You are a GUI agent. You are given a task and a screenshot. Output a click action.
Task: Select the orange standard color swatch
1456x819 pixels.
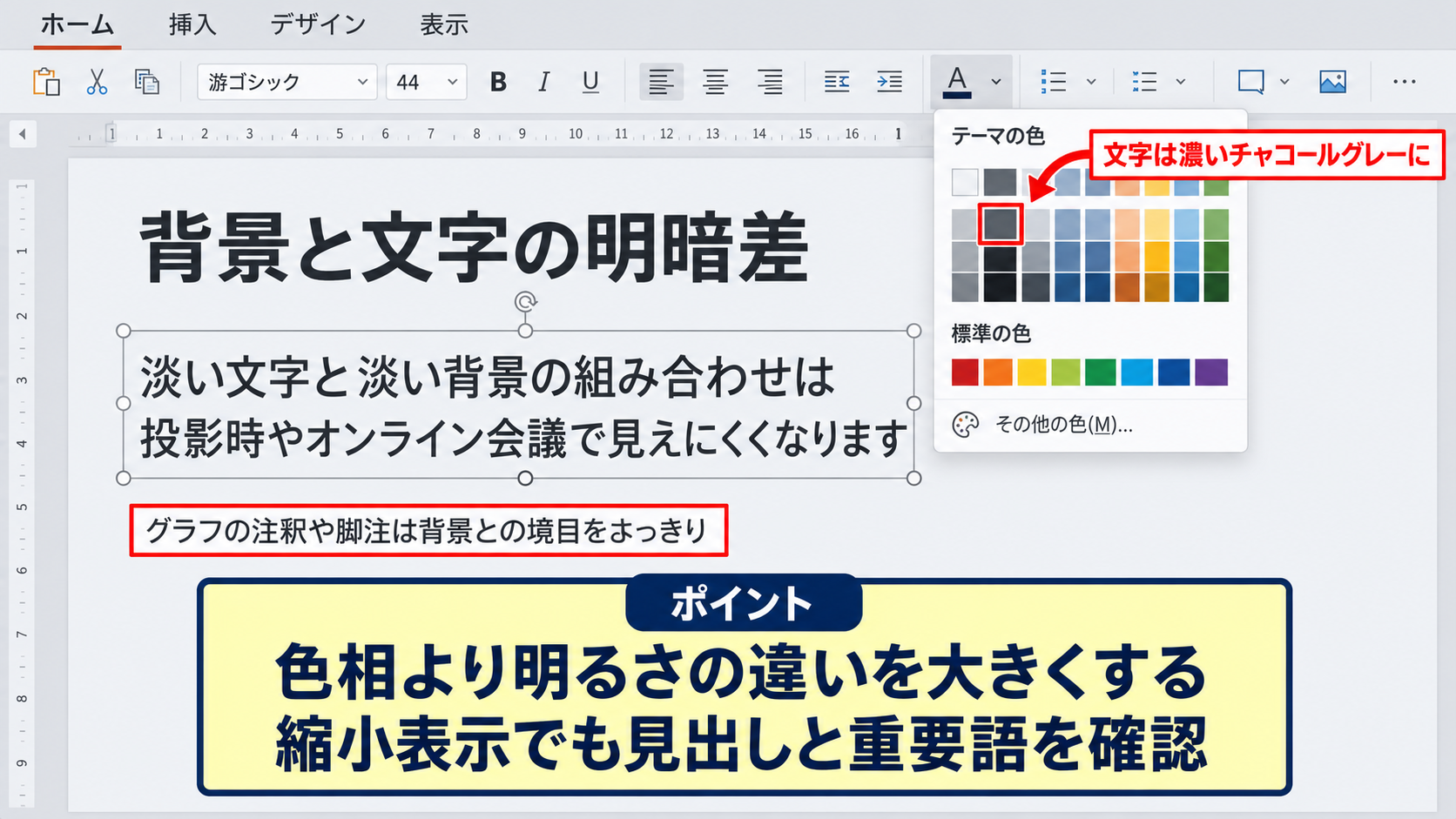click(998, 373)
